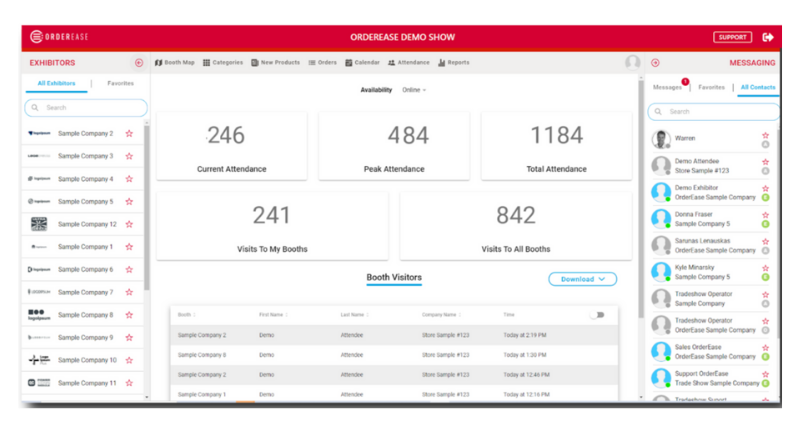Sort table by Company Name column
The width and height of the screenshot is (795, 442).
click(x=441, y=315)
